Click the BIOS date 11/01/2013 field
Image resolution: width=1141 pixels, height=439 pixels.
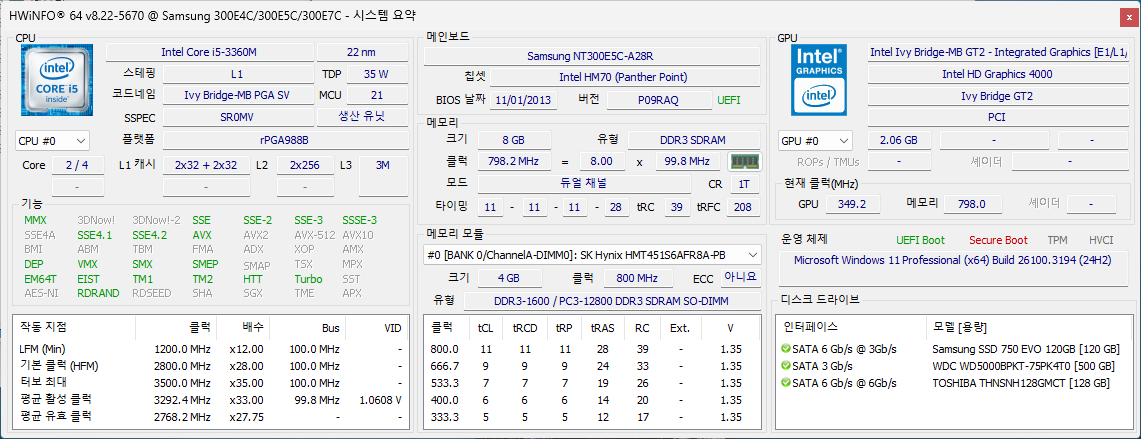pos(524,100)
